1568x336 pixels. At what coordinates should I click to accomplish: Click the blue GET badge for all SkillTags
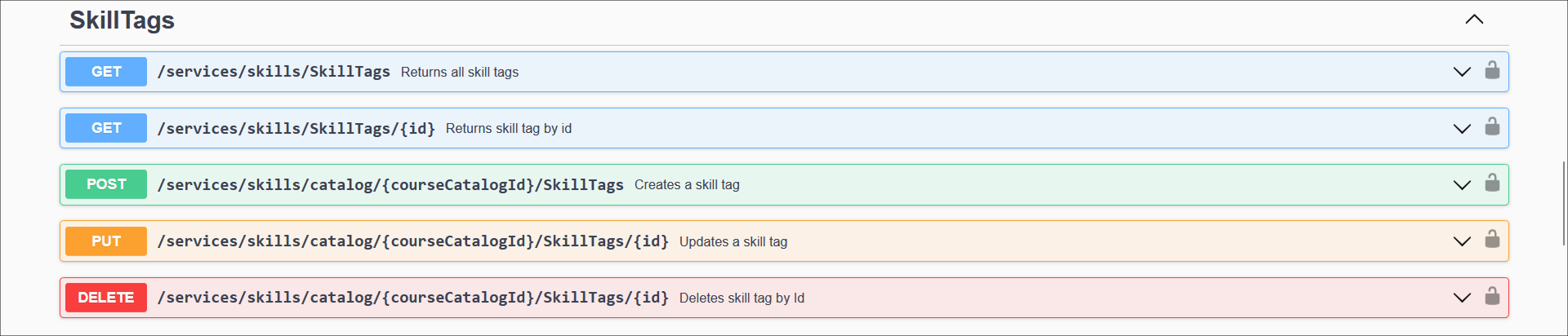pos(106,72)
